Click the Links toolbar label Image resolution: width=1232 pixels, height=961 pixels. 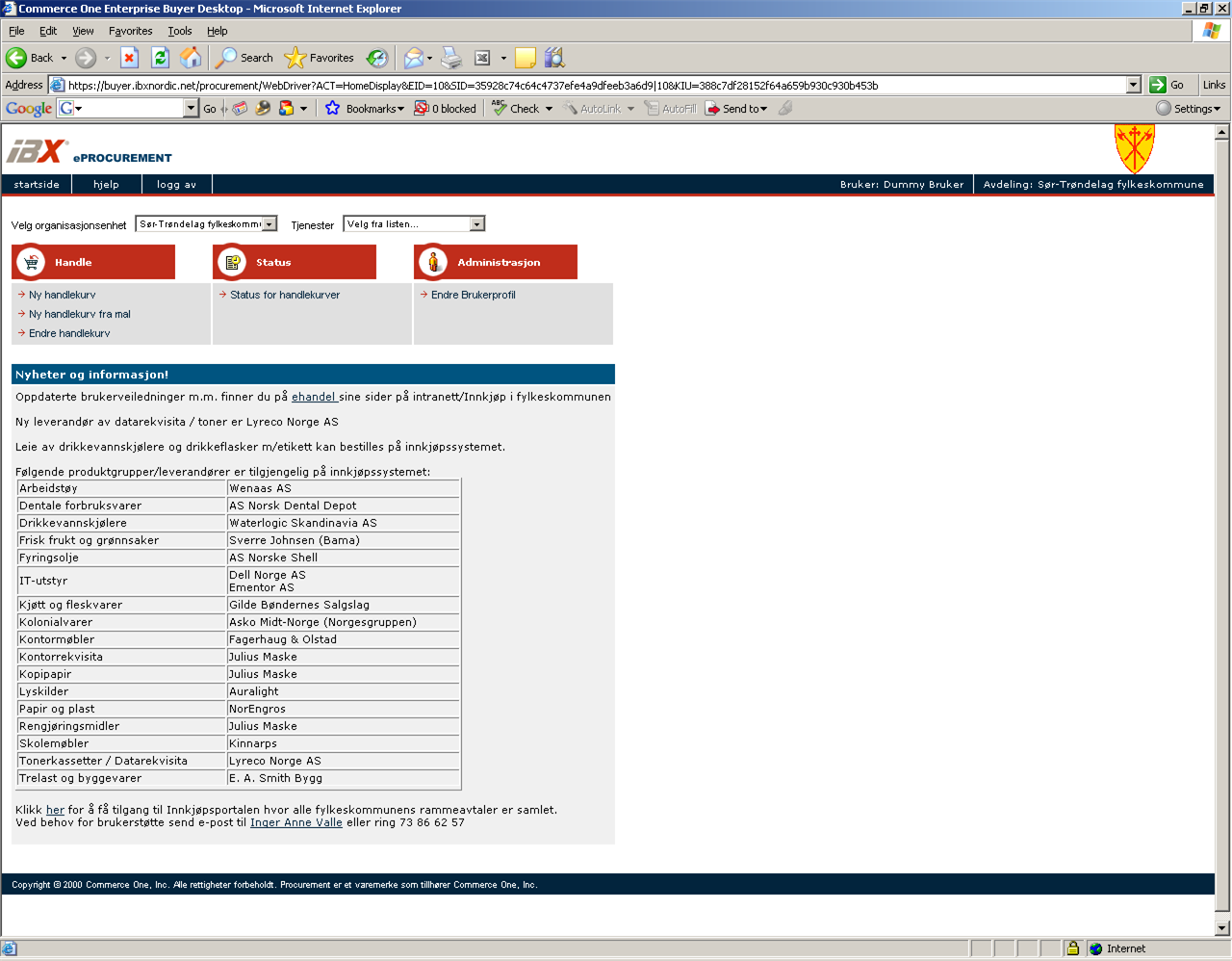tap(1215, 85)
